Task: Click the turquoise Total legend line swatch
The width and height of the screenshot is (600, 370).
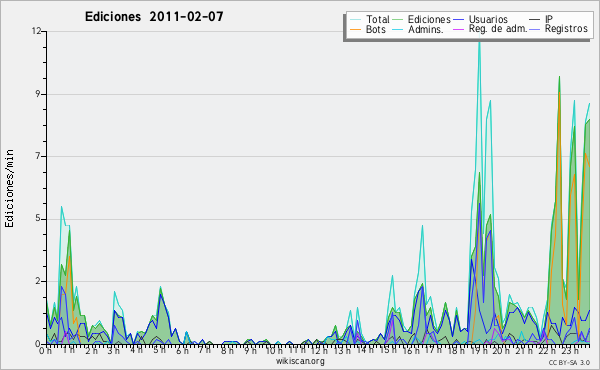Action: 355,20
